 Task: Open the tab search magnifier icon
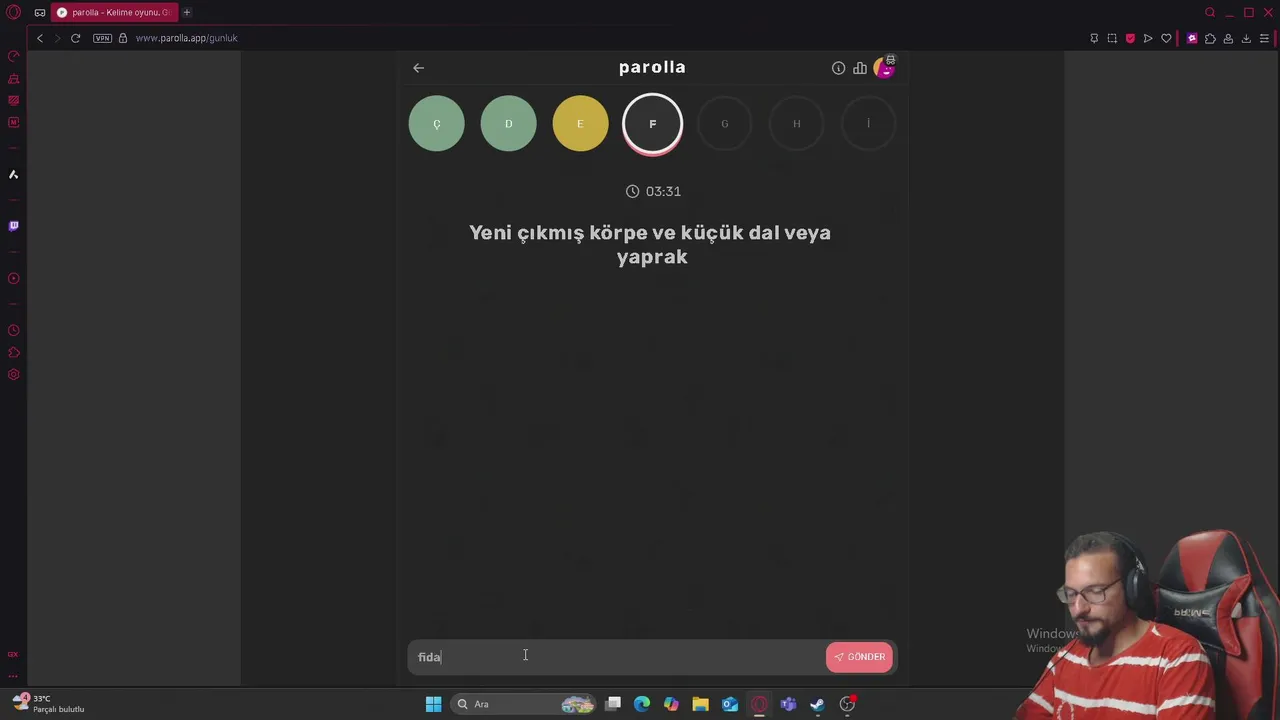(1210, 12)
